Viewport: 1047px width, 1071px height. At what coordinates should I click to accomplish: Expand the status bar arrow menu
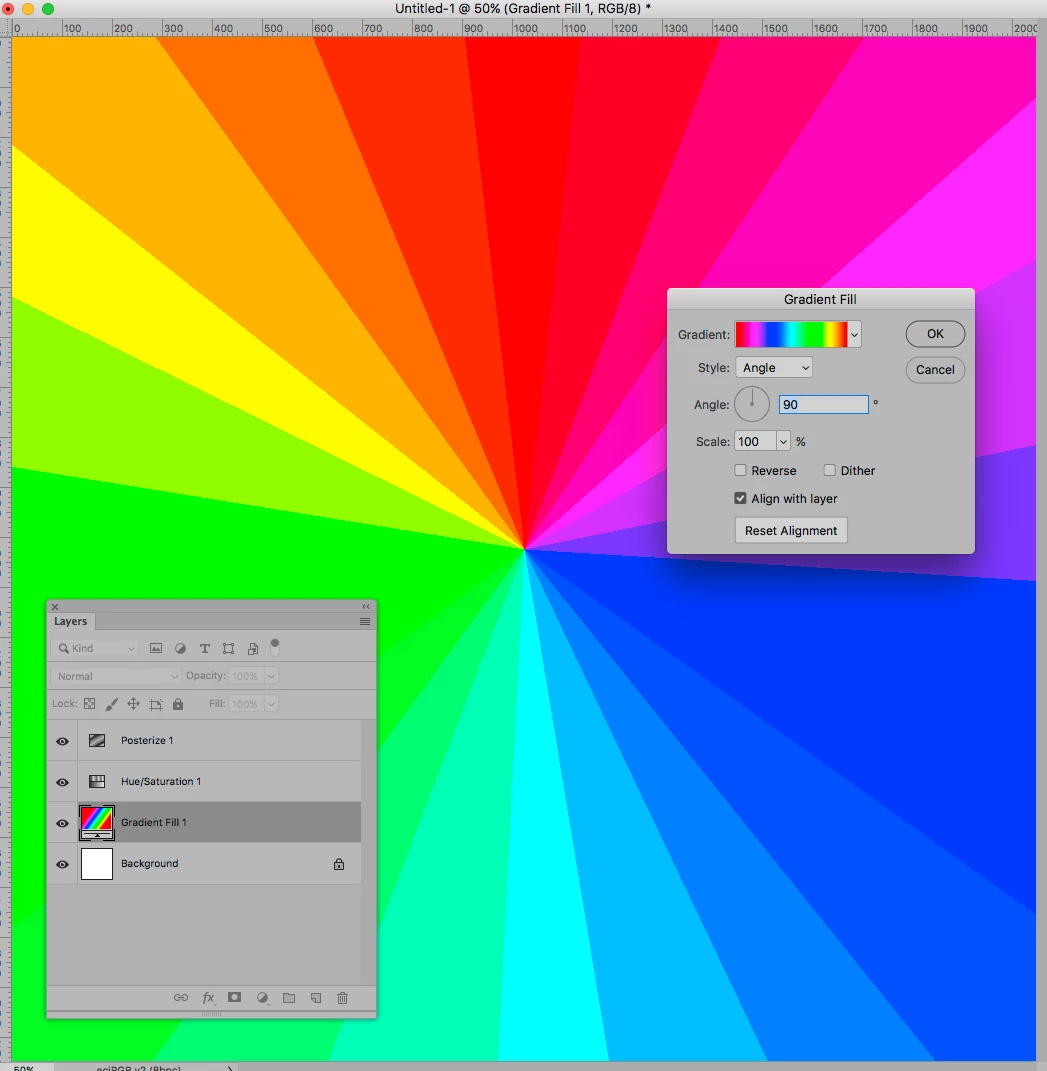coord(230,1068)
